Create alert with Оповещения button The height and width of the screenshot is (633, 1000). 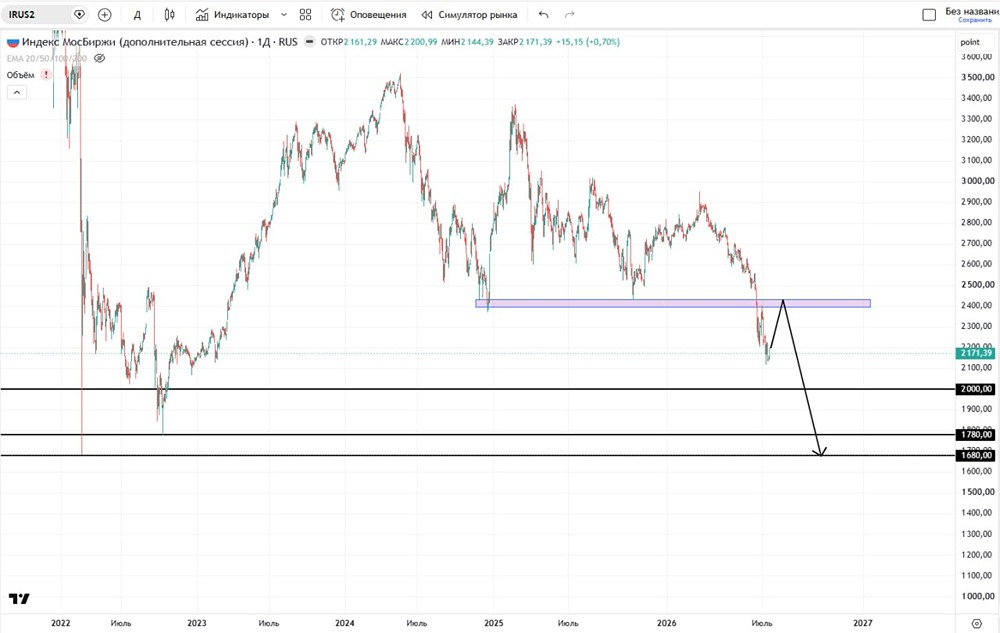coord(369,15)
